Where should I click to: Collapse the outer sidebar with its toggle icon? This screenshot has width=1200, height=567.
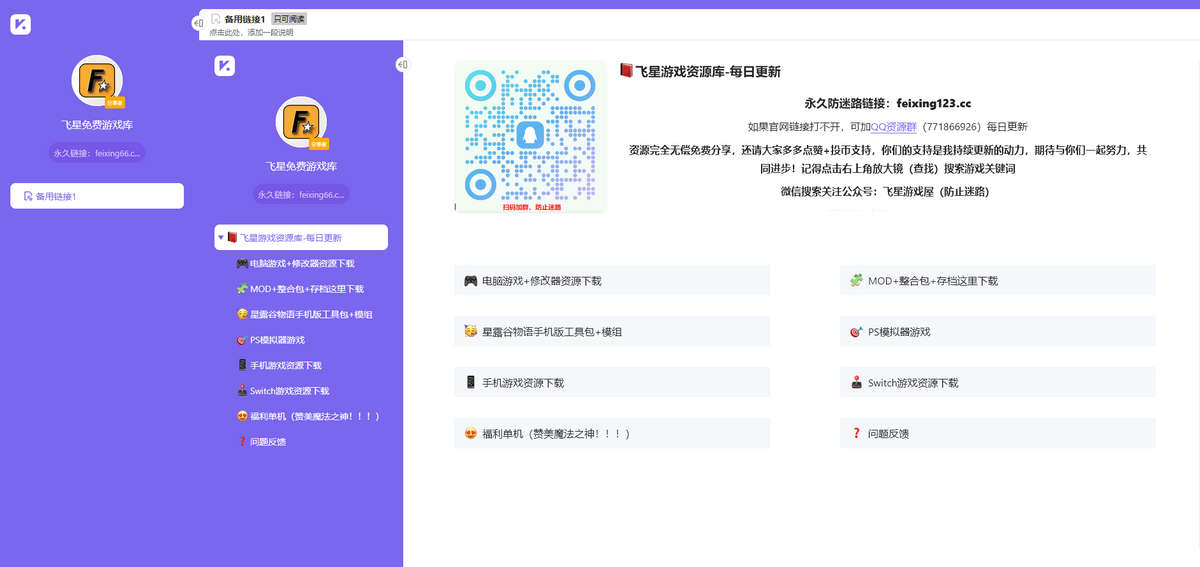[198, 23]
